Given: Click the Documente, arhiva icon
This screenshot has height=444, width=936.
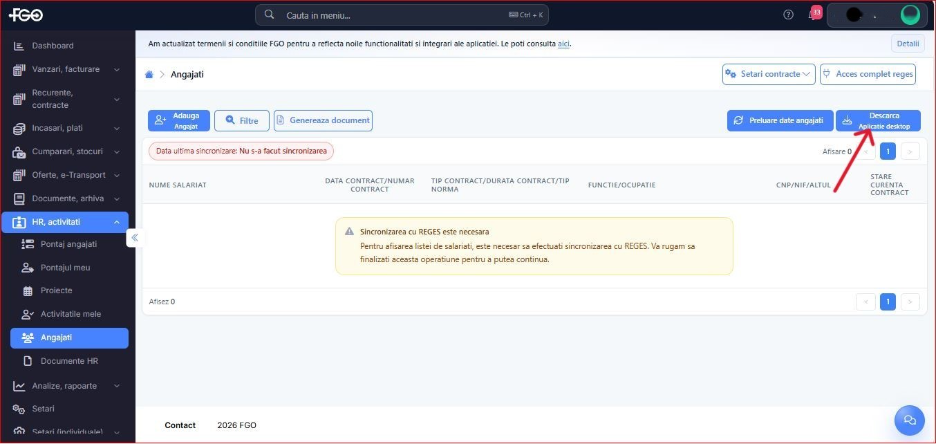Looking at the screenshot, I should pyautogui.click(x=19, y=199).
